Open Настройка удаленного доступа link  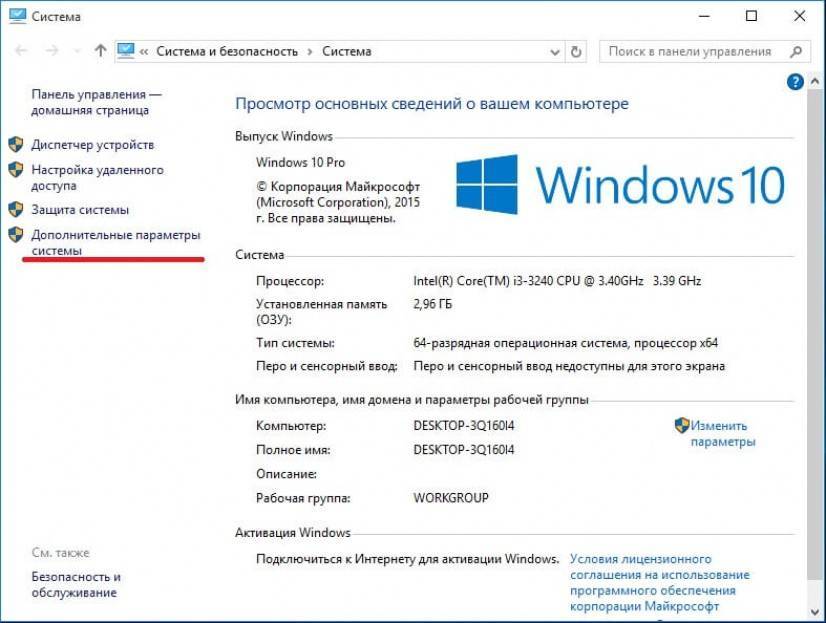tap(97, 177)
